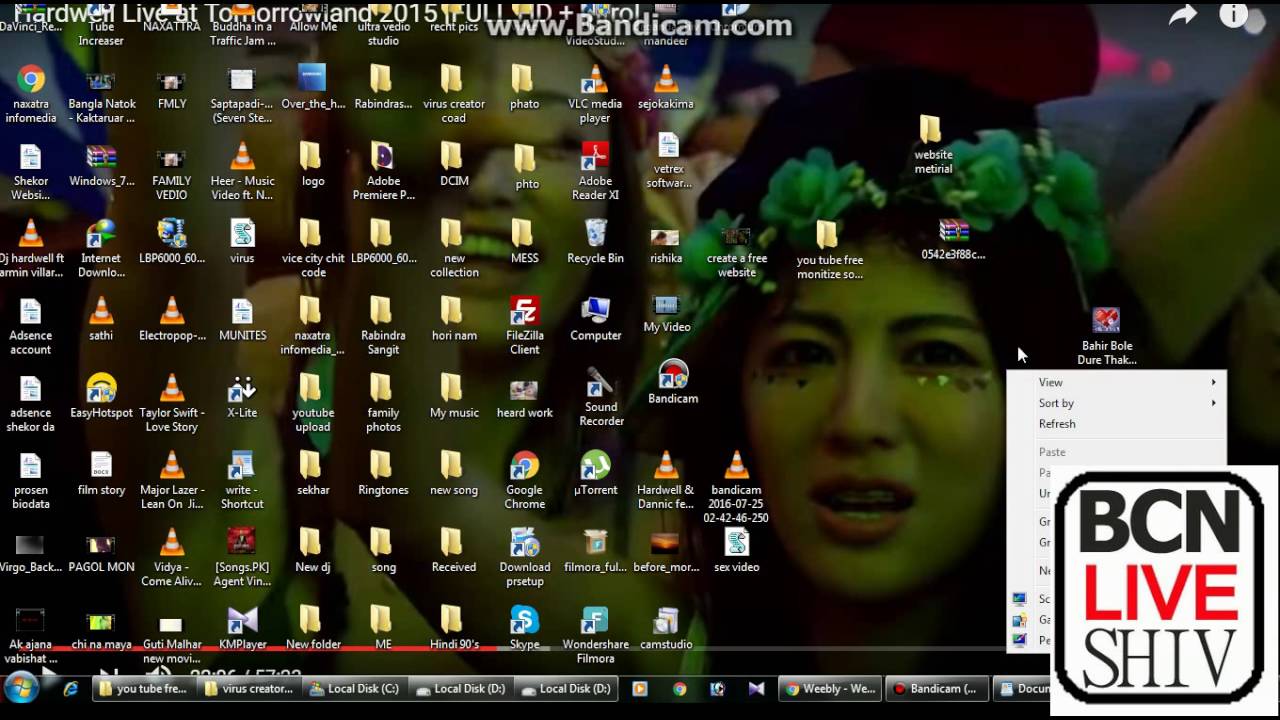Screen dimensions: 1280x720
Task: Select the rishika image thumbnail
Action: pos(666,245)
